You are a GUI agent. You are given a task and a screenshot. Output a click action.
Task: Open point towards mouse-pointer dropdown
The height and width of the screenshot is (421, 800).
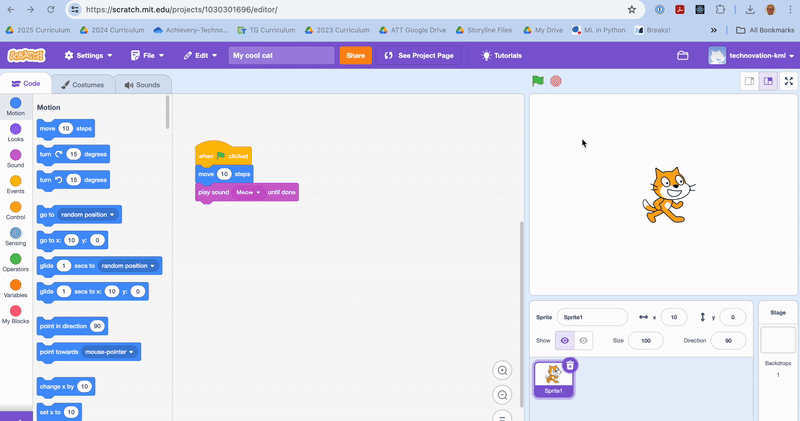[109, 352]
